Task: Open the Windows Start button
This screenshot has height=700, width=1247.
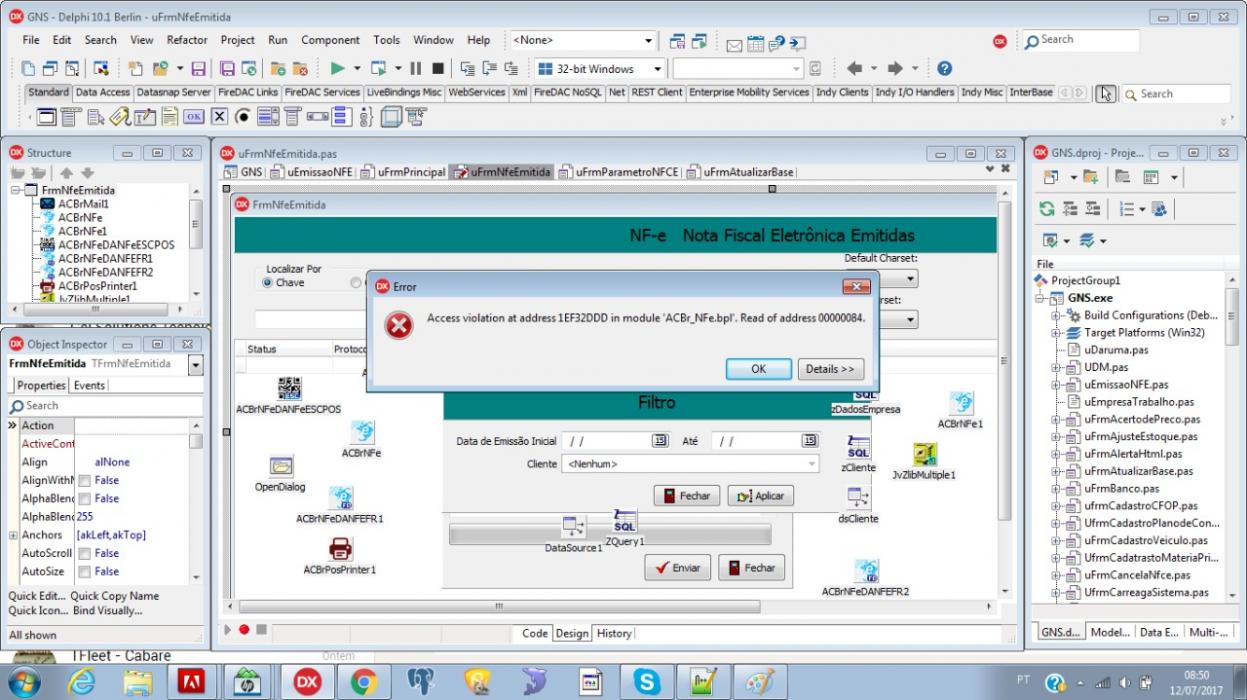Action: [22, 682]
